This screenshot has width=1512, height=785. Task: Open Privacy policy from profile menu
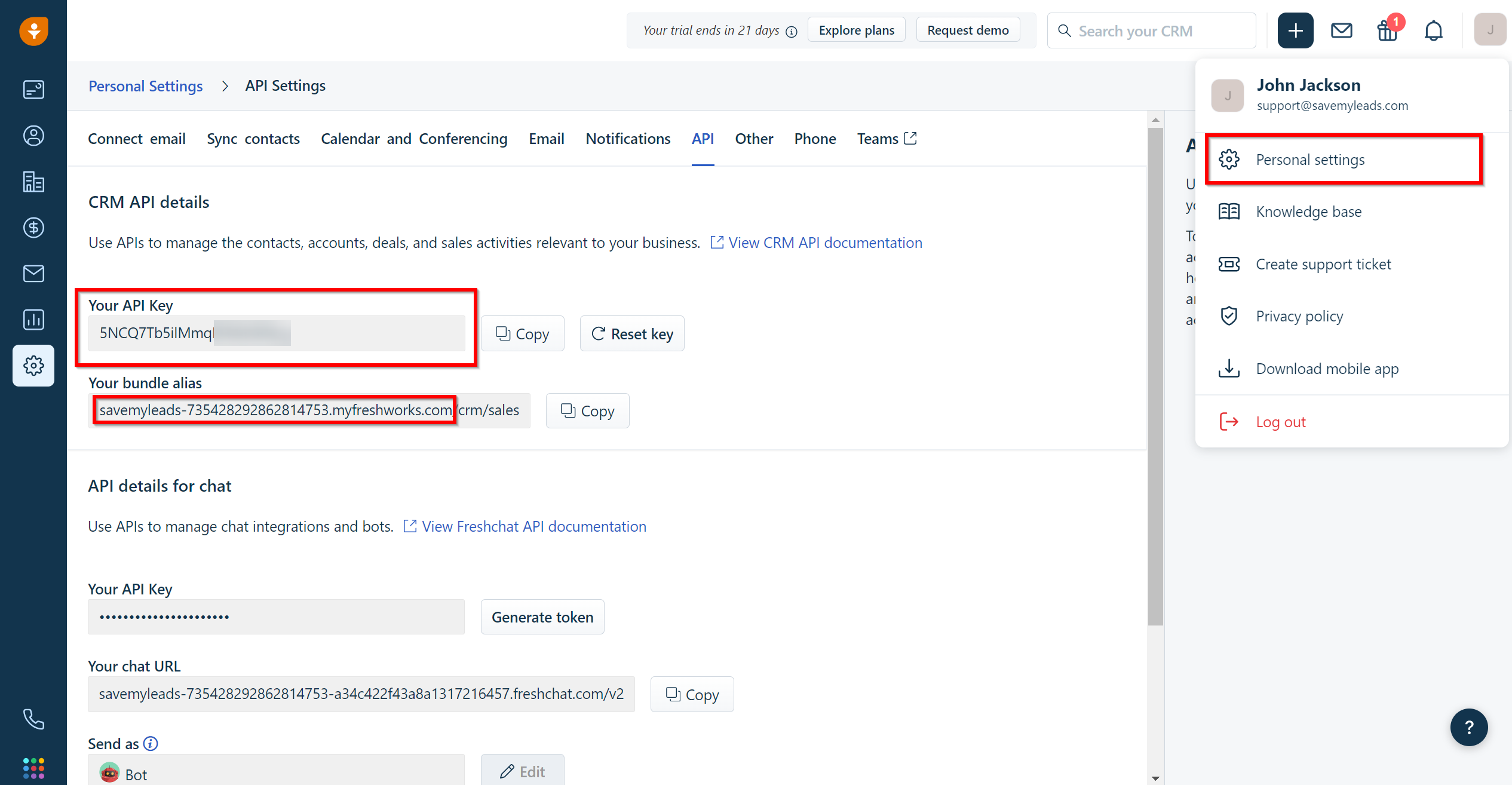[x=1352, y=316]
